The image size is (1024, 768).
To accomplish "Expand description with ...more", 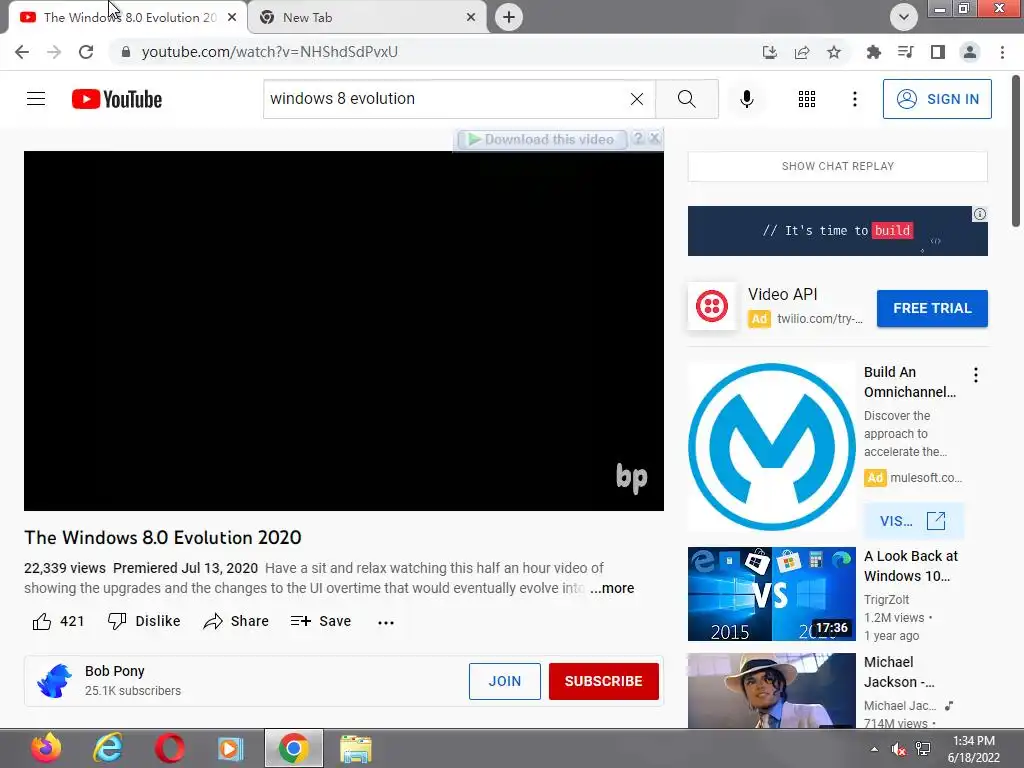I will tap(612, 588).
